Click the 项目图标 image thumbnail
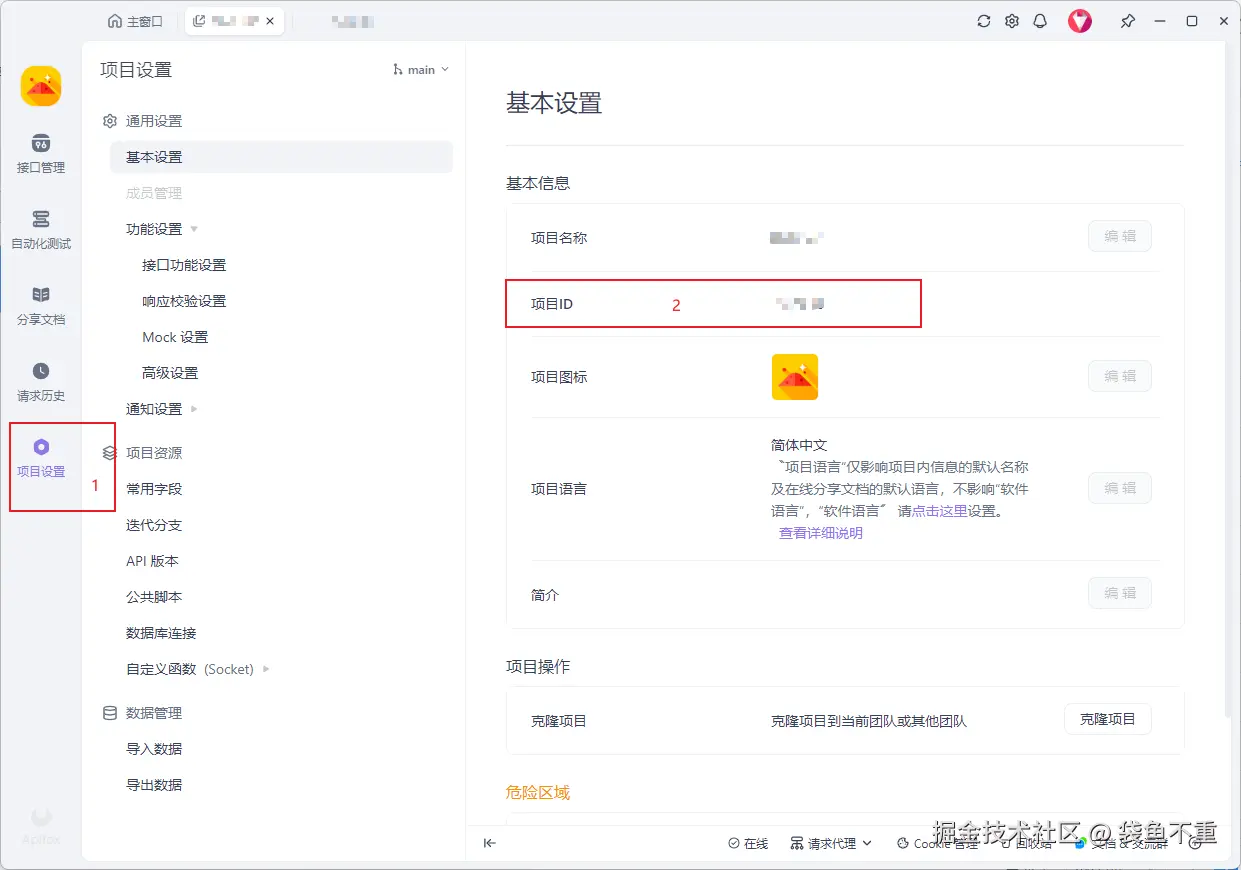The width and height of the screenshot is (1241, 870). coord(795,377)
